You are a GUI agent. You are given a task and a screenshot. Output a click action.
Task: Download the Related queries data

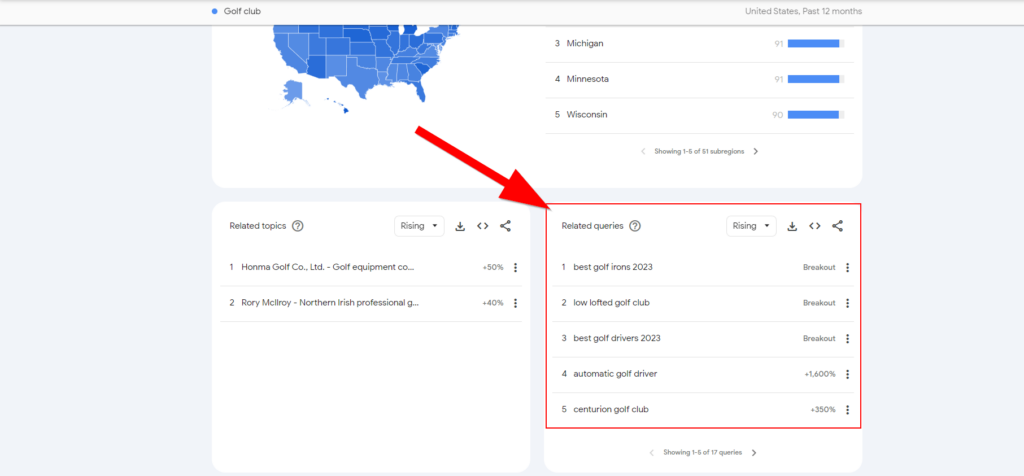point(792,226)
